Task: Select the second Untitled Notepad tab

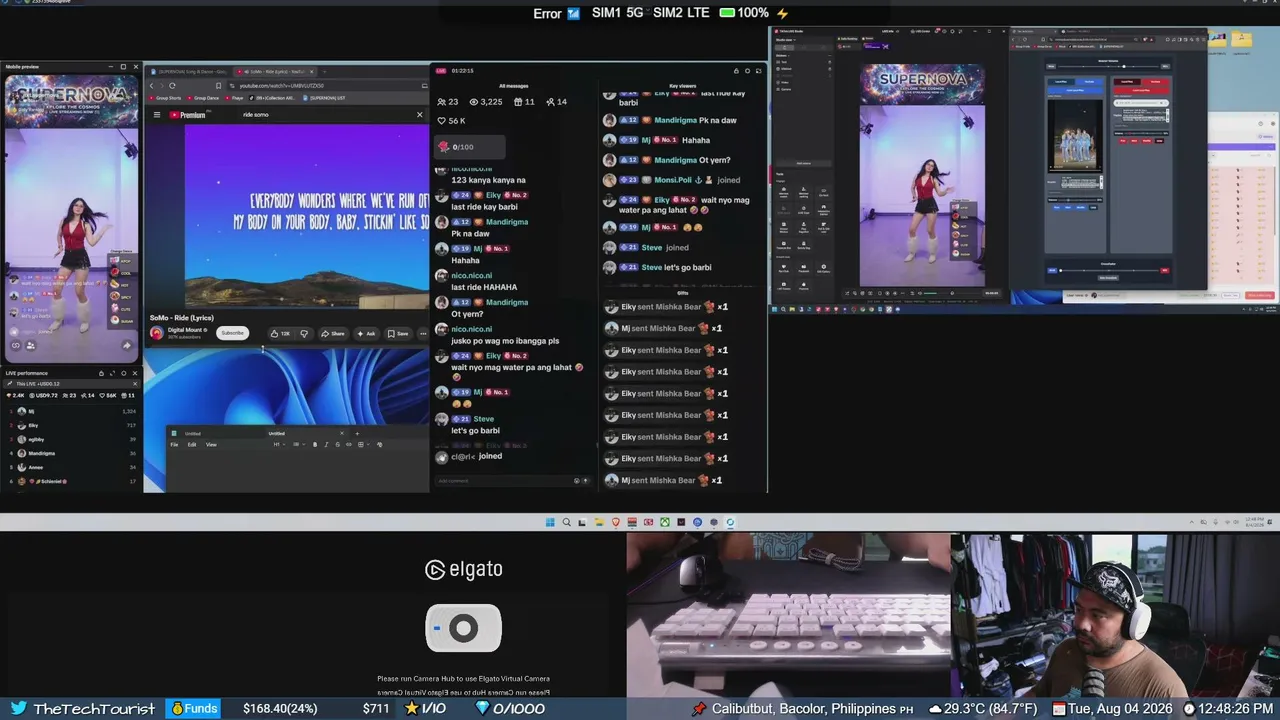Action: (x=305, y=433)
